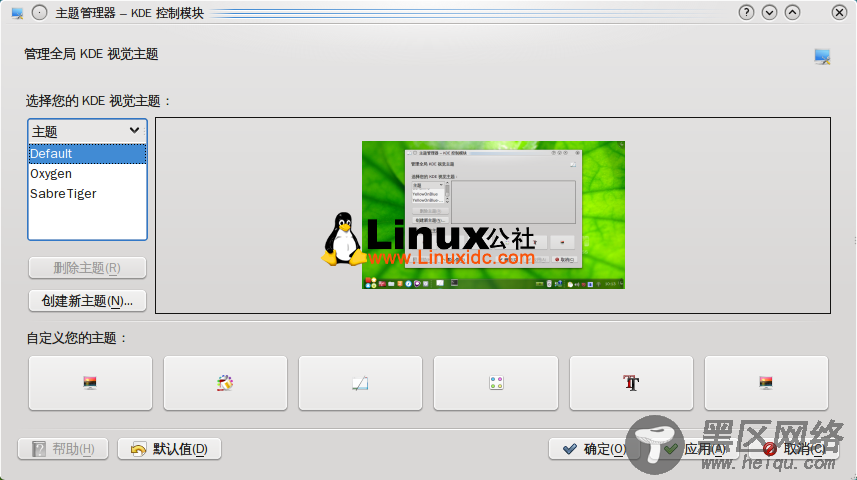Screen dimensions: 857x480
Task: Click the round window menu button in title bar
Action: [x=39, y=13]
